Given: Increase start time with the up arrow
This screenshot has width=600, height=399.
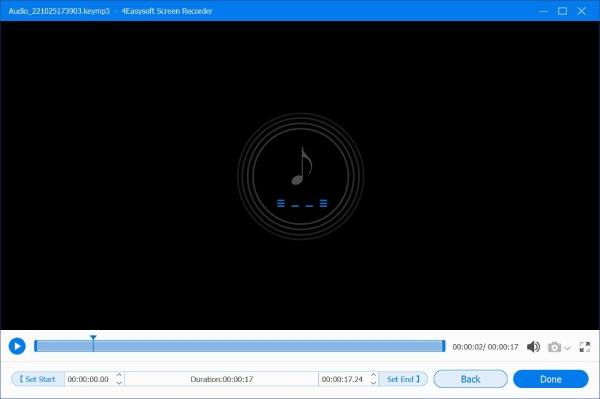Looking at the screenshot, I should pyautogui.click(x=119, y=375).
